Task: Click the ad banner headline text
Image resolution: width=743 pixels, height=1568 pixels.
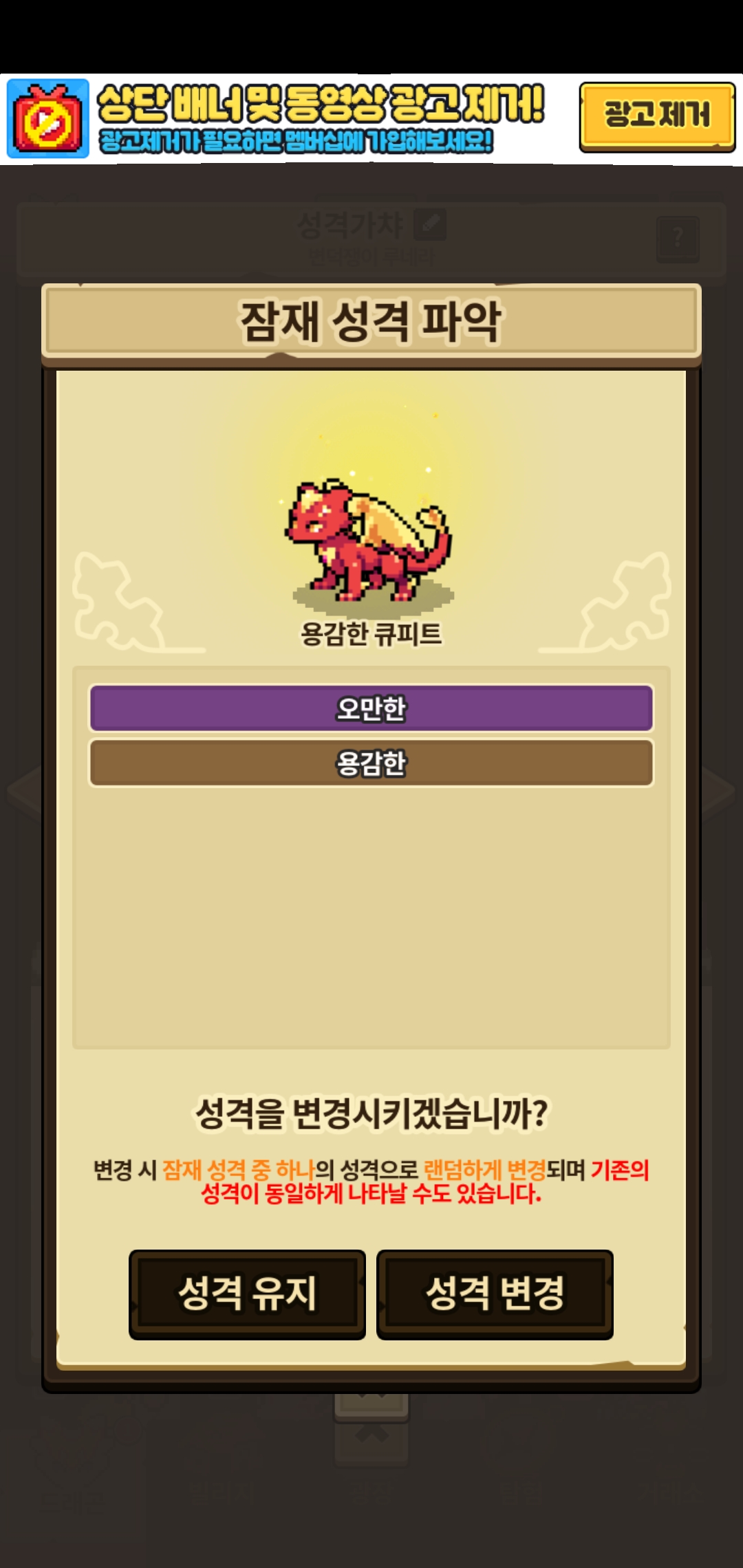Action: 321,105
